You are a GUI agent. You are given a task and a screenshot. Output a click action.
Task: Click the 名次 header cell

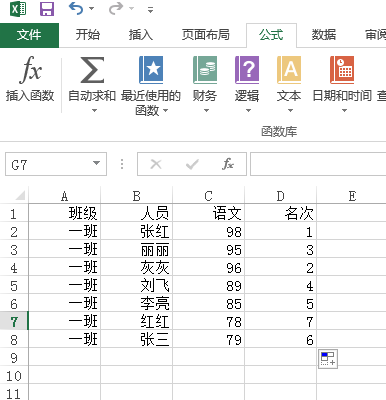point(281,213)
